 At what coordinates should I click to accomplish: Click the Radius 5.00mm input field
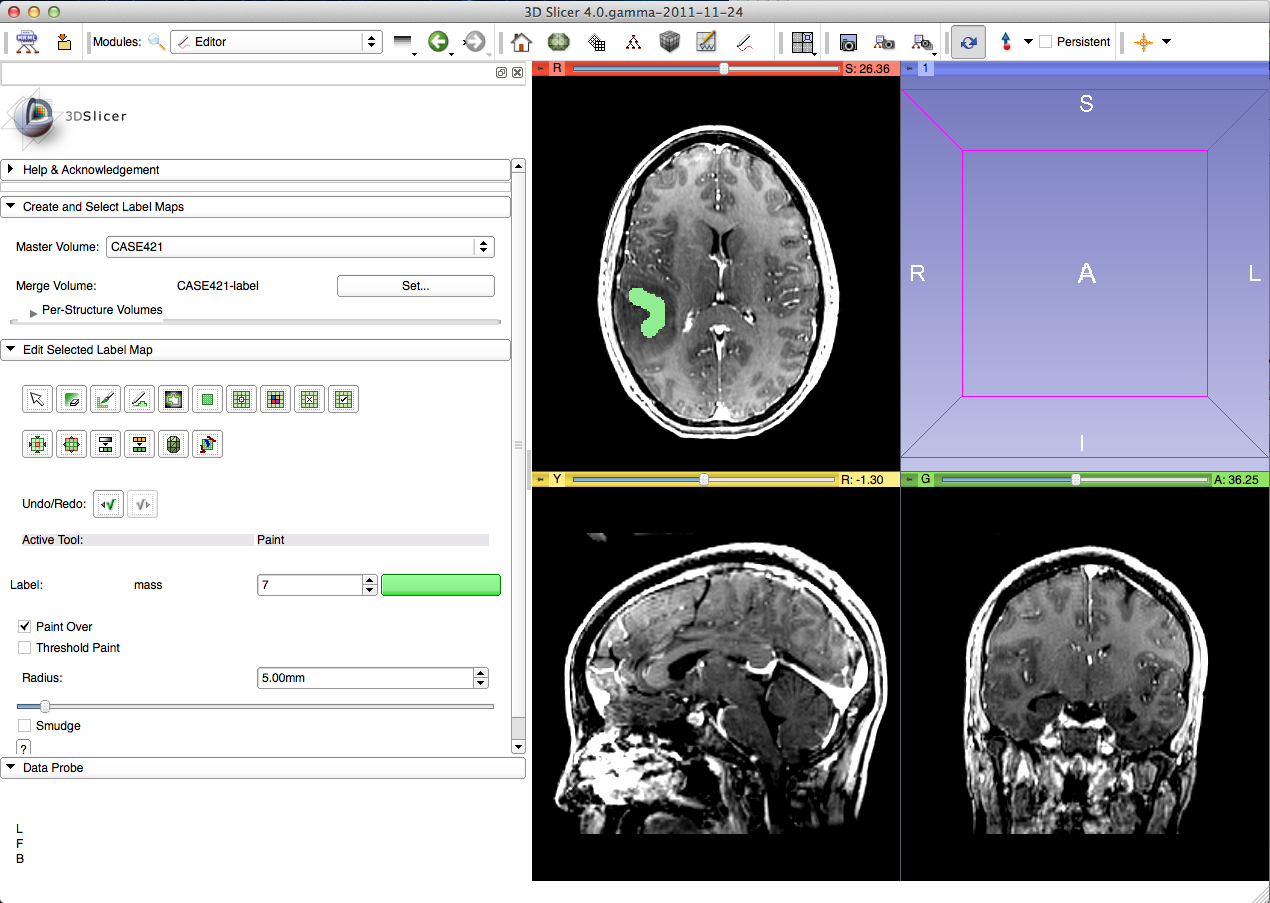[364, 678]
